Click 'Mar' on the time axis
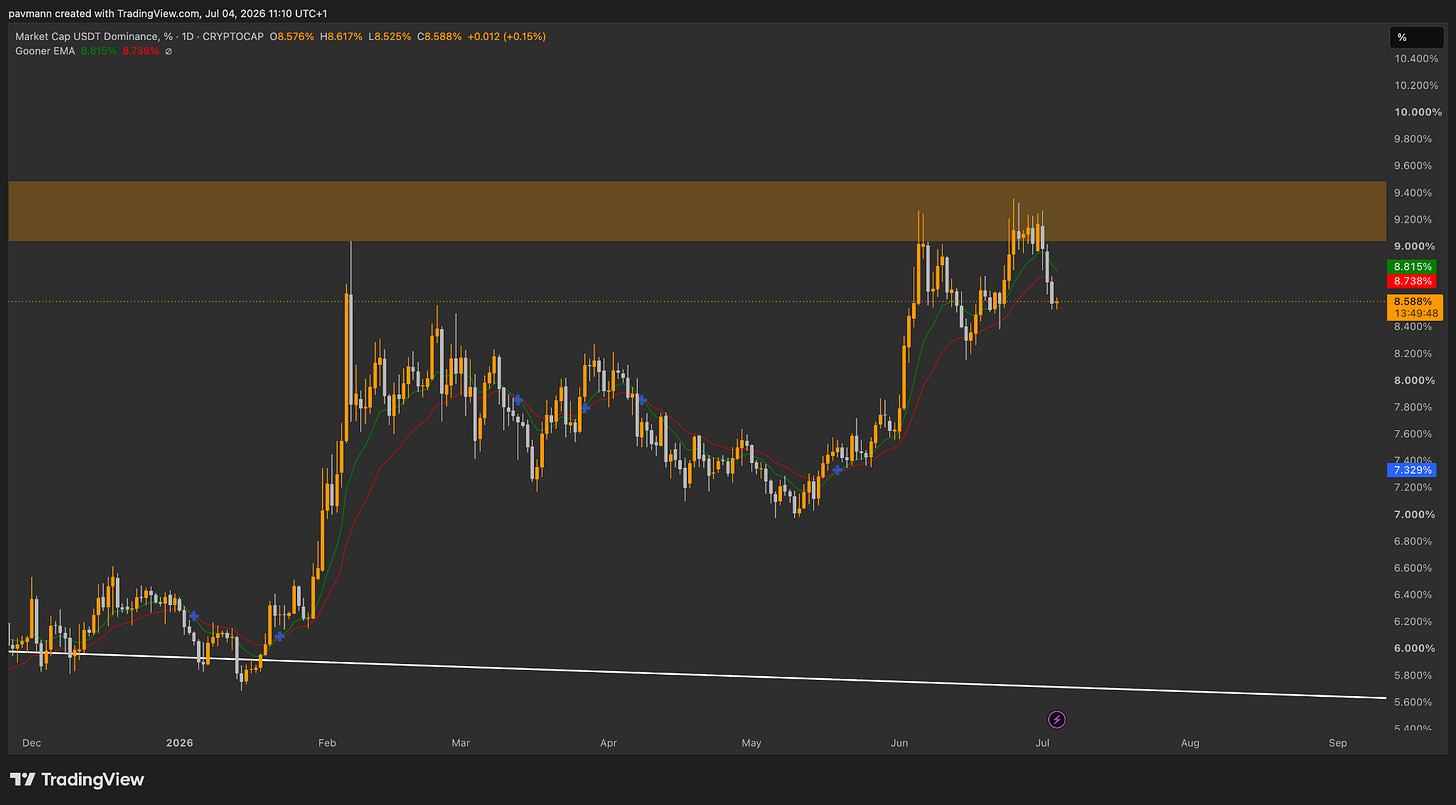Screen dimensions: 1456x805 point(461,743)
